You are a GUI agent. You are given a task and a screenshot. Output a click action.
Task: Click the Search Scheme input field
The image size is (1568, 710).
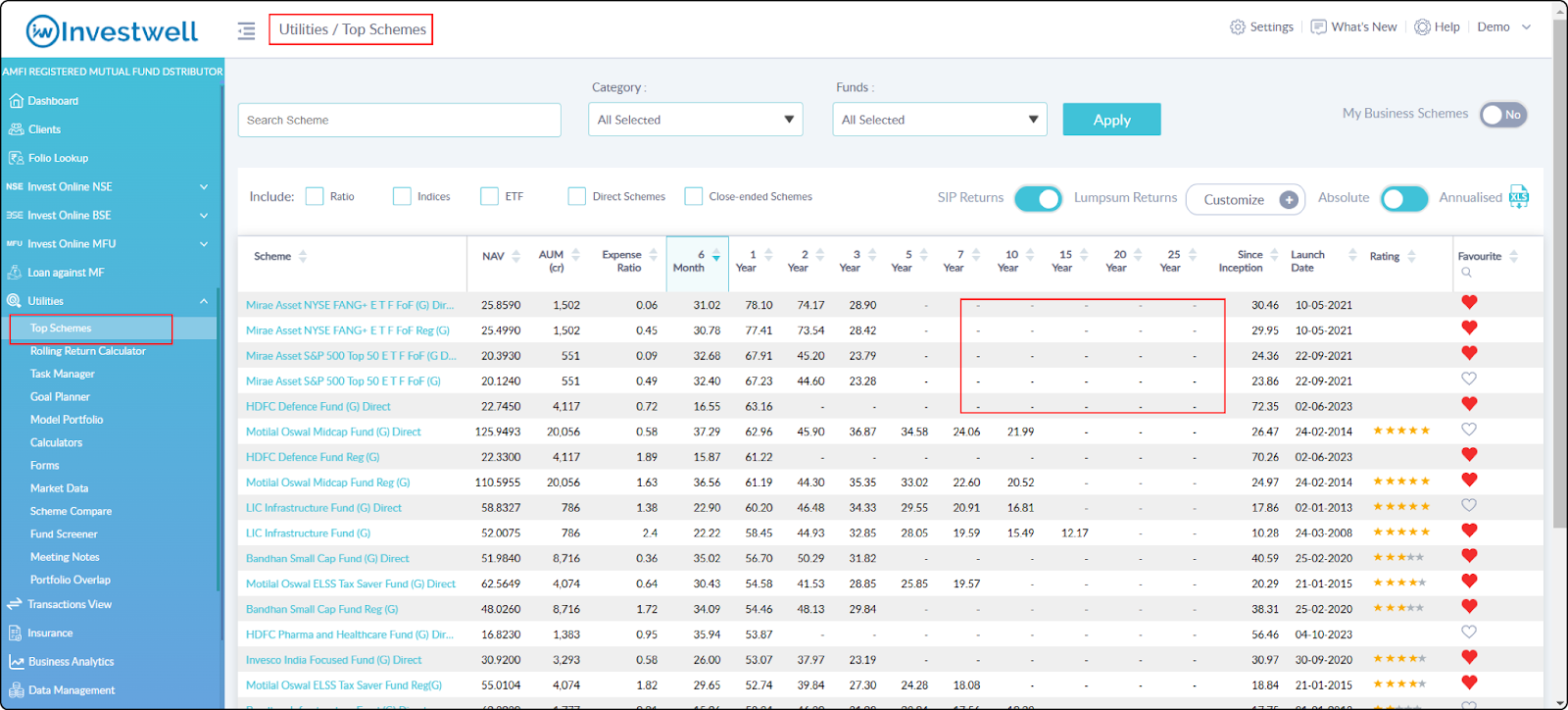coord(400,120)
